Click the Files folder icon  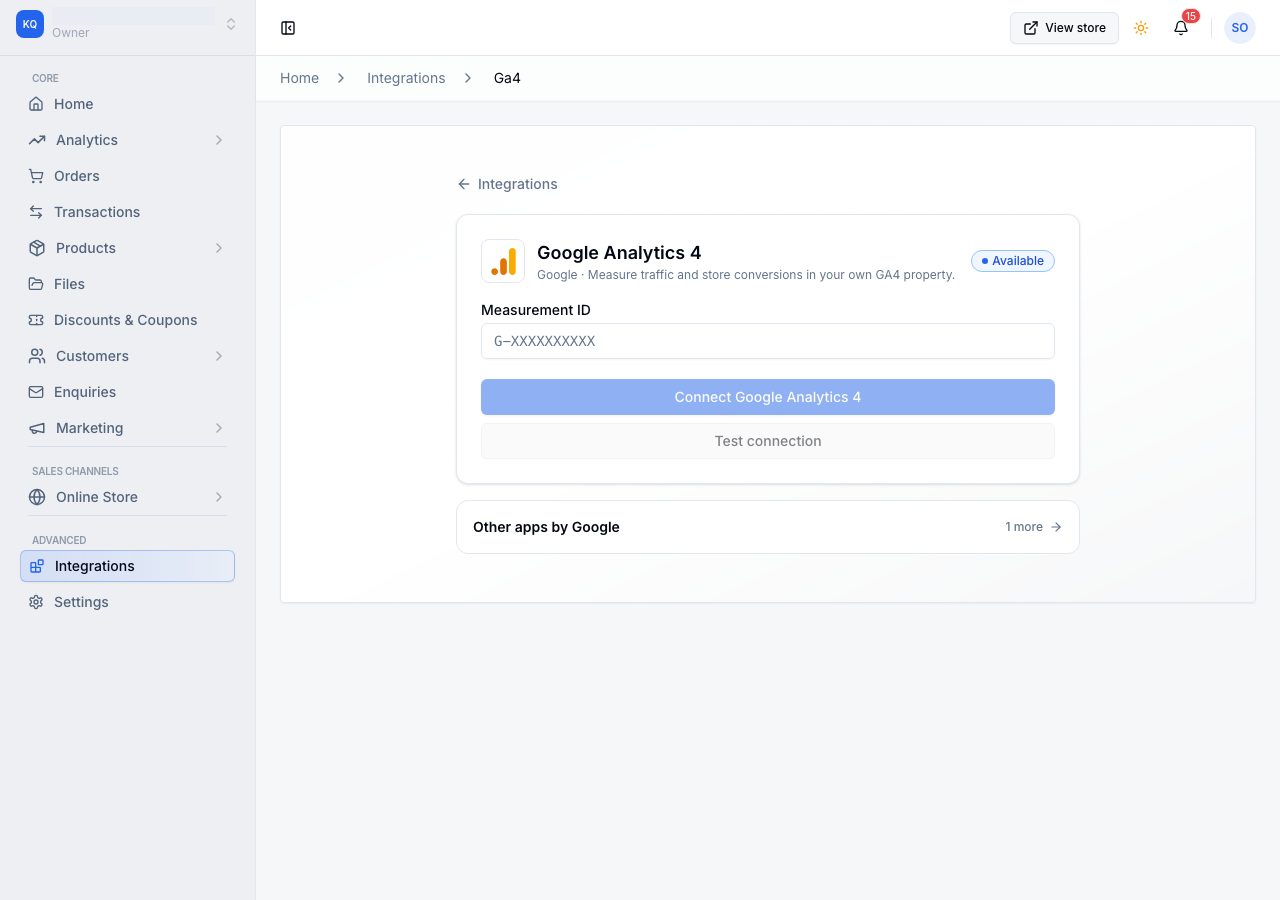36,284
